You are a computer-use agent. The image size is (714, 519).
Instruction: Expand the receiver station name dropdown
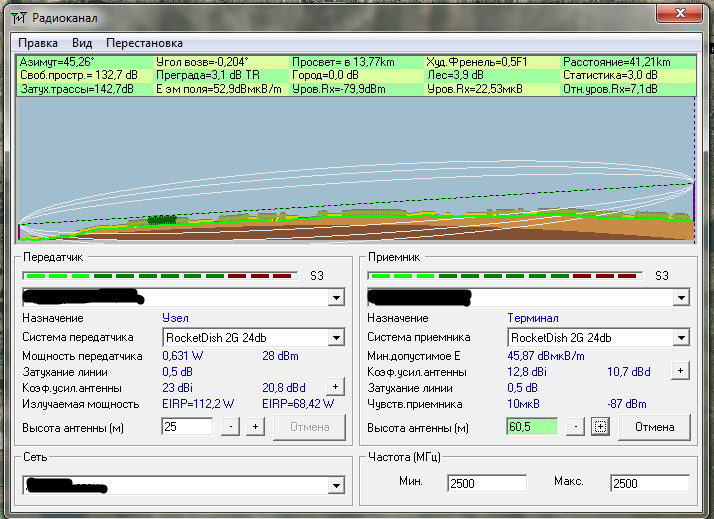(x=681, y=298)
